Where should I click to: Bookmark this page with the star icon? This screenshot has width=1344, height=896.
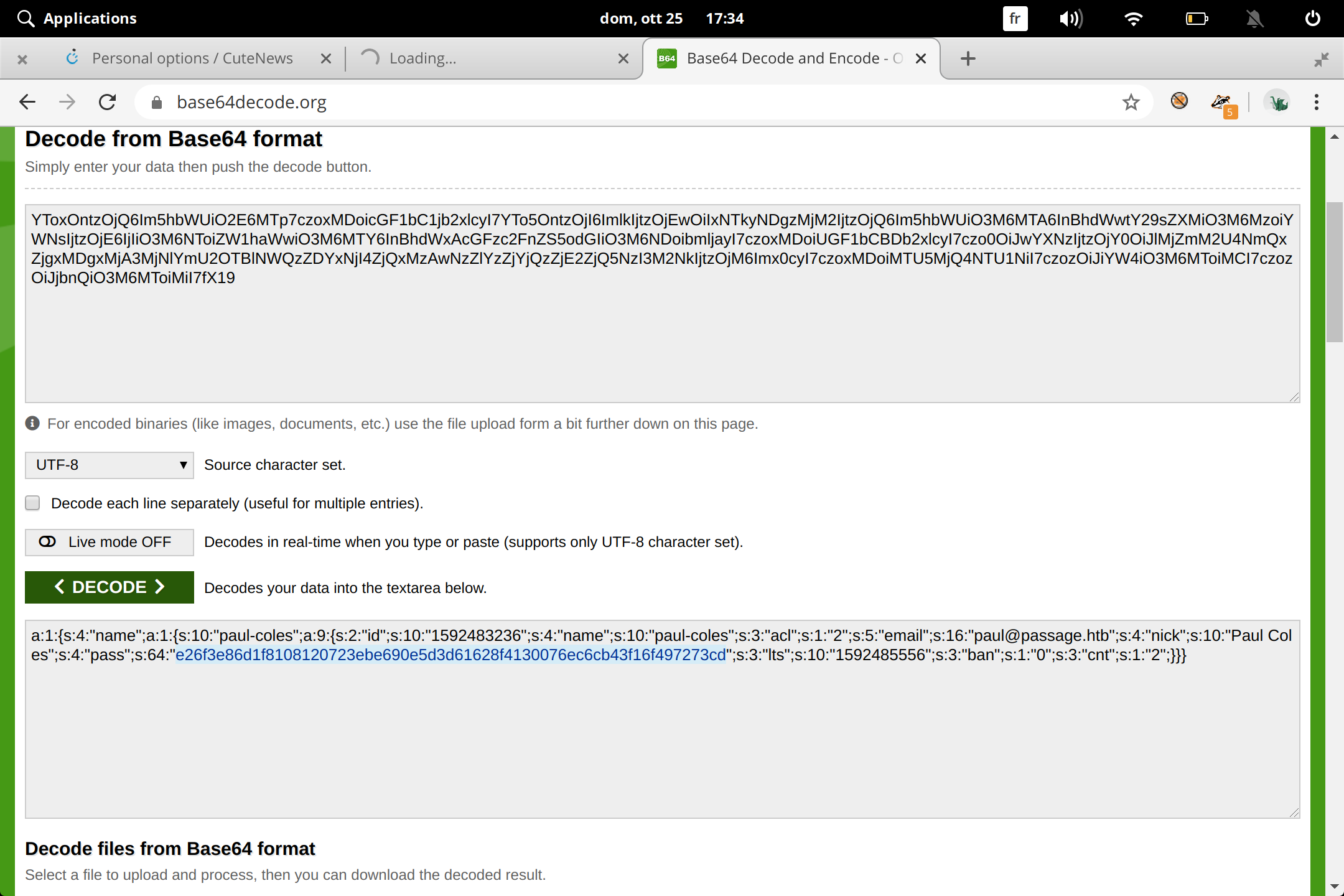coord(1131,102)
